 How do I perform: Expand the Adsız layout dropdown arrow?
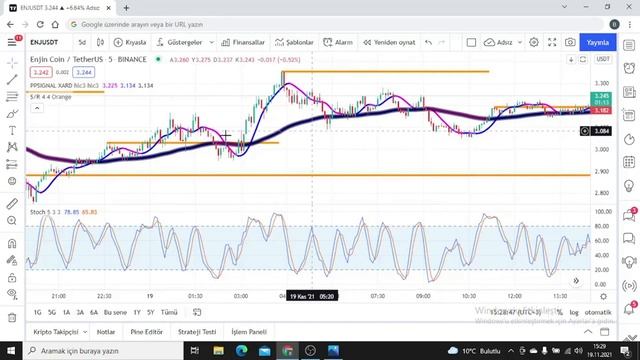pyautogui.click(x=520, y=42)
